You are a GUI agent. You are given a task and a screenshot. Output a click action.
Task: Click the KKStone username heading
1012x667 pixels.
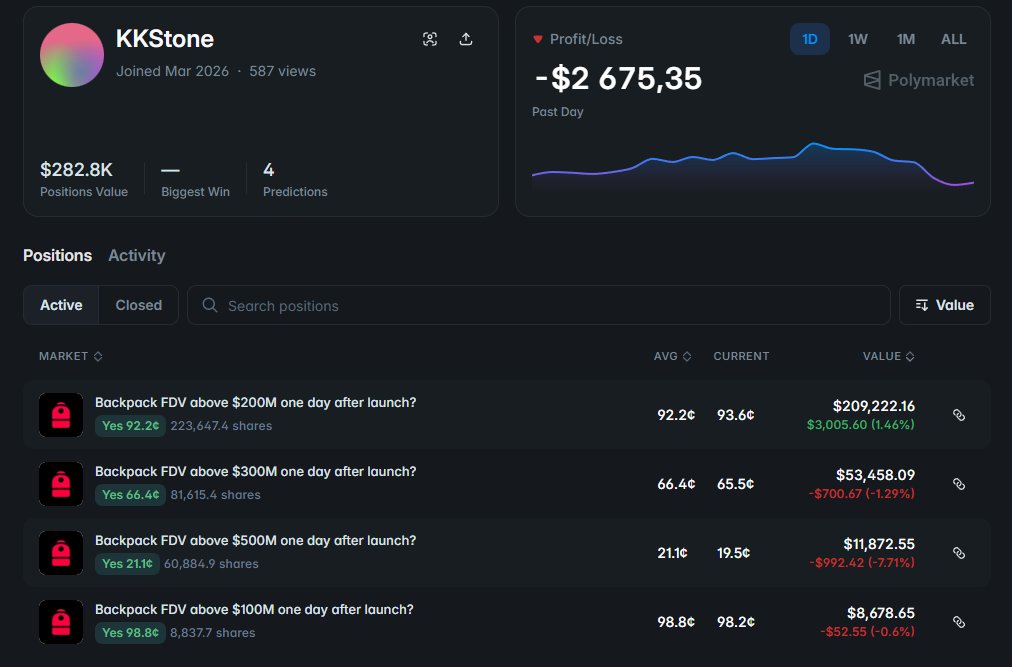click(165, 39)
